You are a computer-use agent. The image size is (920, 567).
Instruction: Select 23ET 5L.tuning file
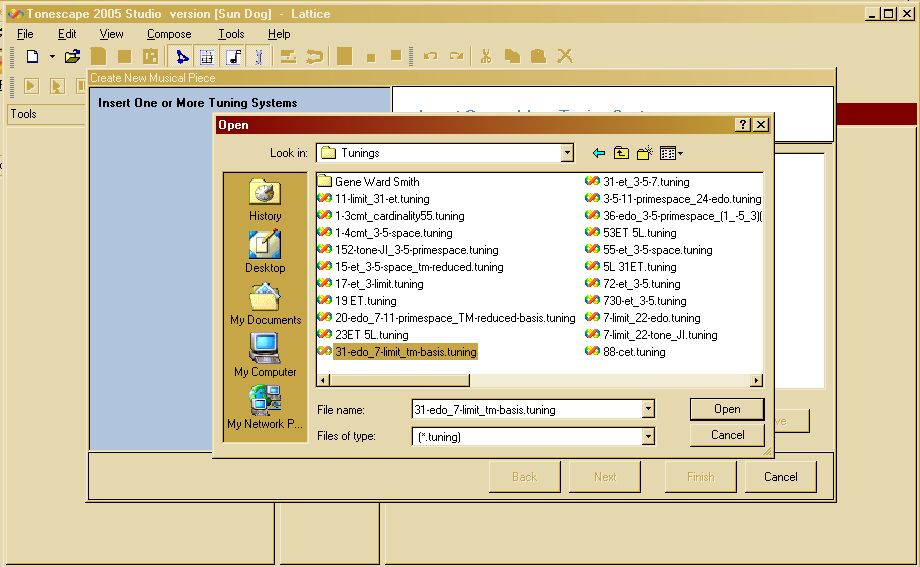tap(363, 335)
